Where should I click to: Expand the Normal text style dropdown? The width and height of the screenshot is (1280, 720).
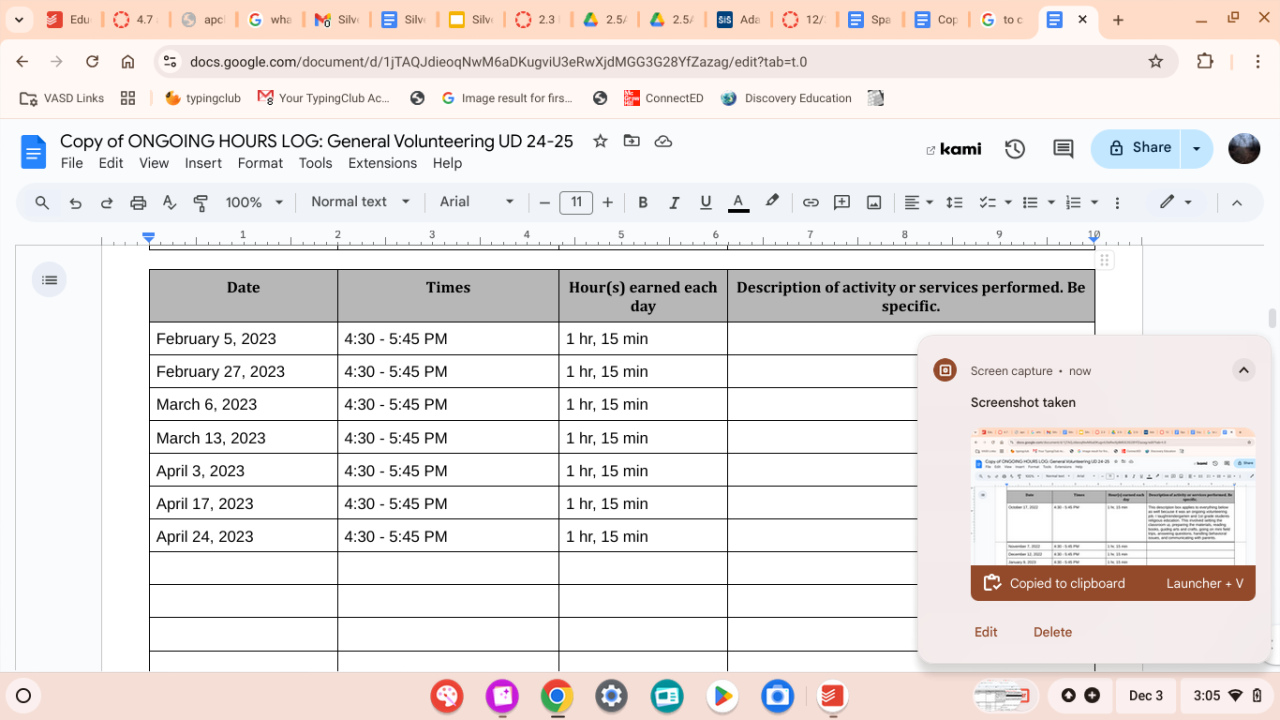click(x=360, y=202)
